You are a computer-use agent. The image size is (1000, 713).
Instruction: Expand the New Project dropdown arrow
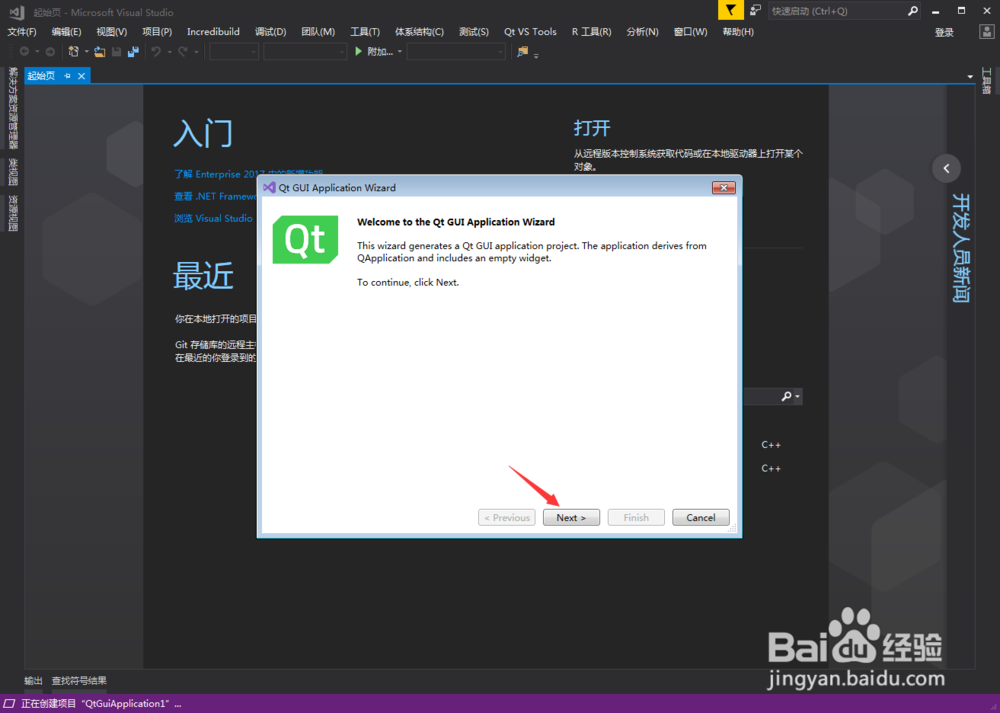point(87,52)
